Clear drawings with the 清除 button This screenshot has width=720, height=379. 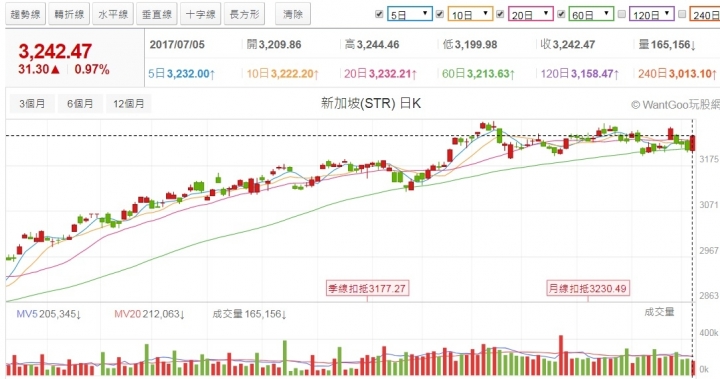tap(293, 14)
